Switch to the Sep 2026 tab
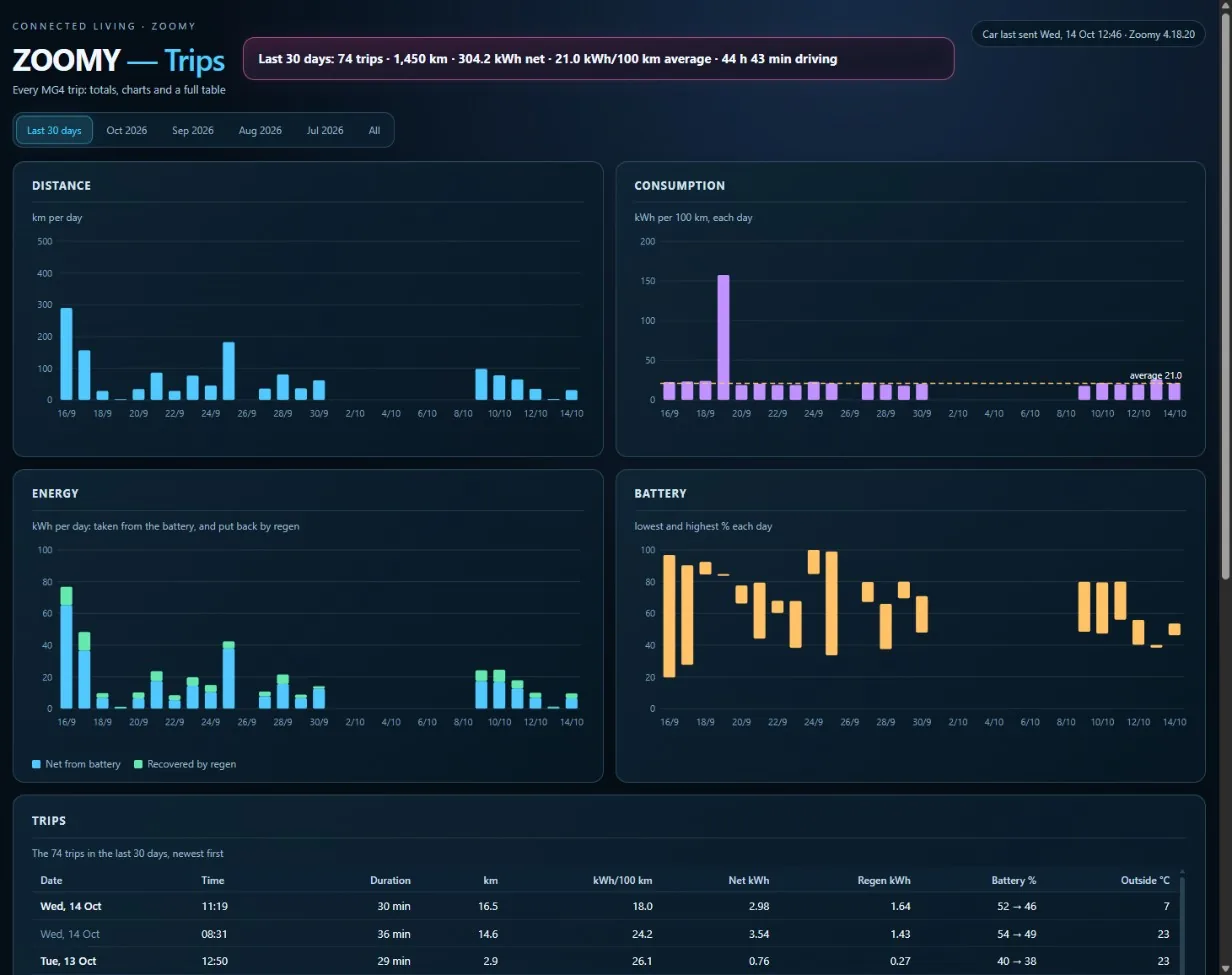This screenshot has width=1232, height=975. tap(193, 130)
